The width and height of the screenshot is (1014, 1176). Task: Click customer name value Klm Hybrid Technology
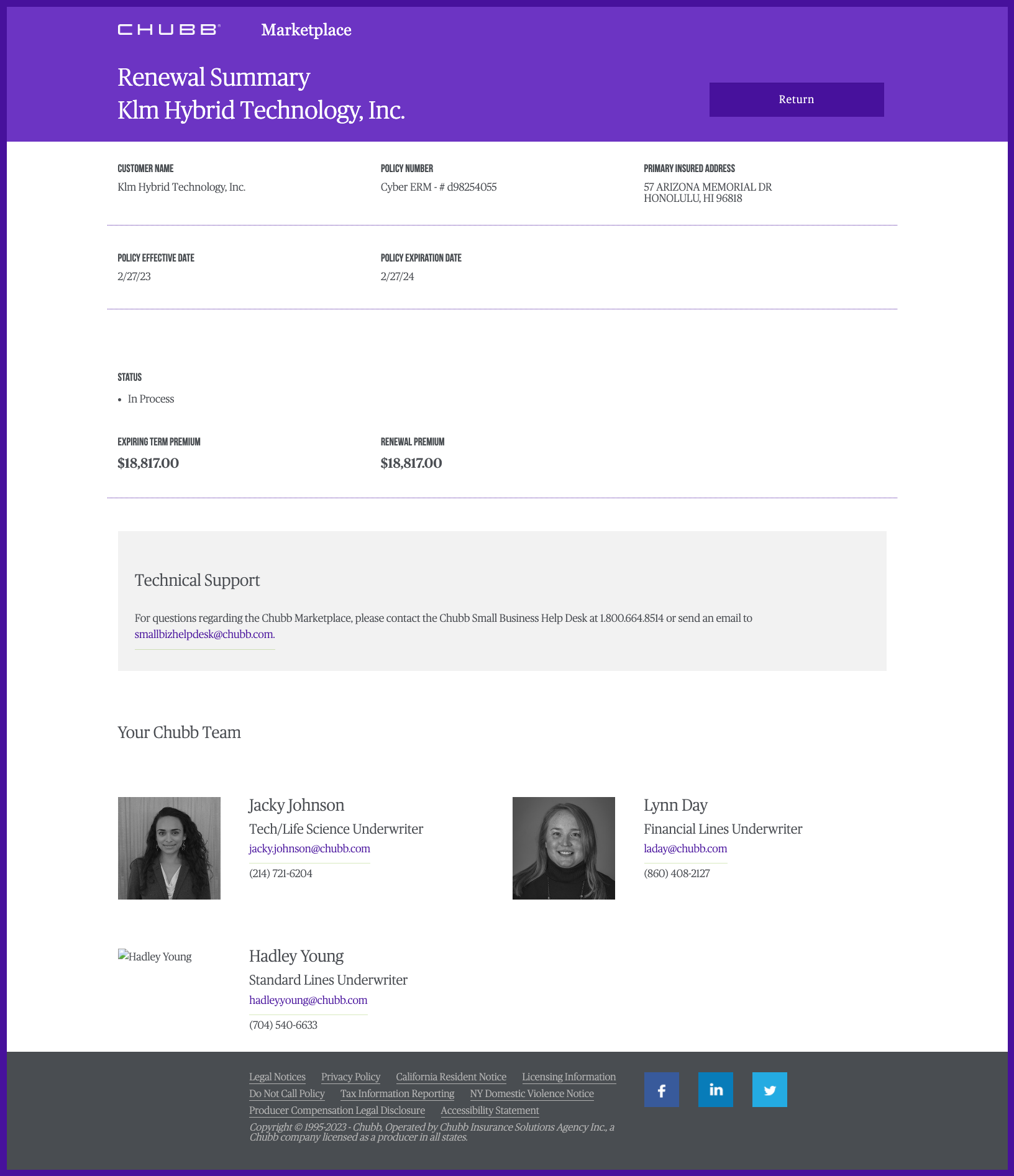181,187
